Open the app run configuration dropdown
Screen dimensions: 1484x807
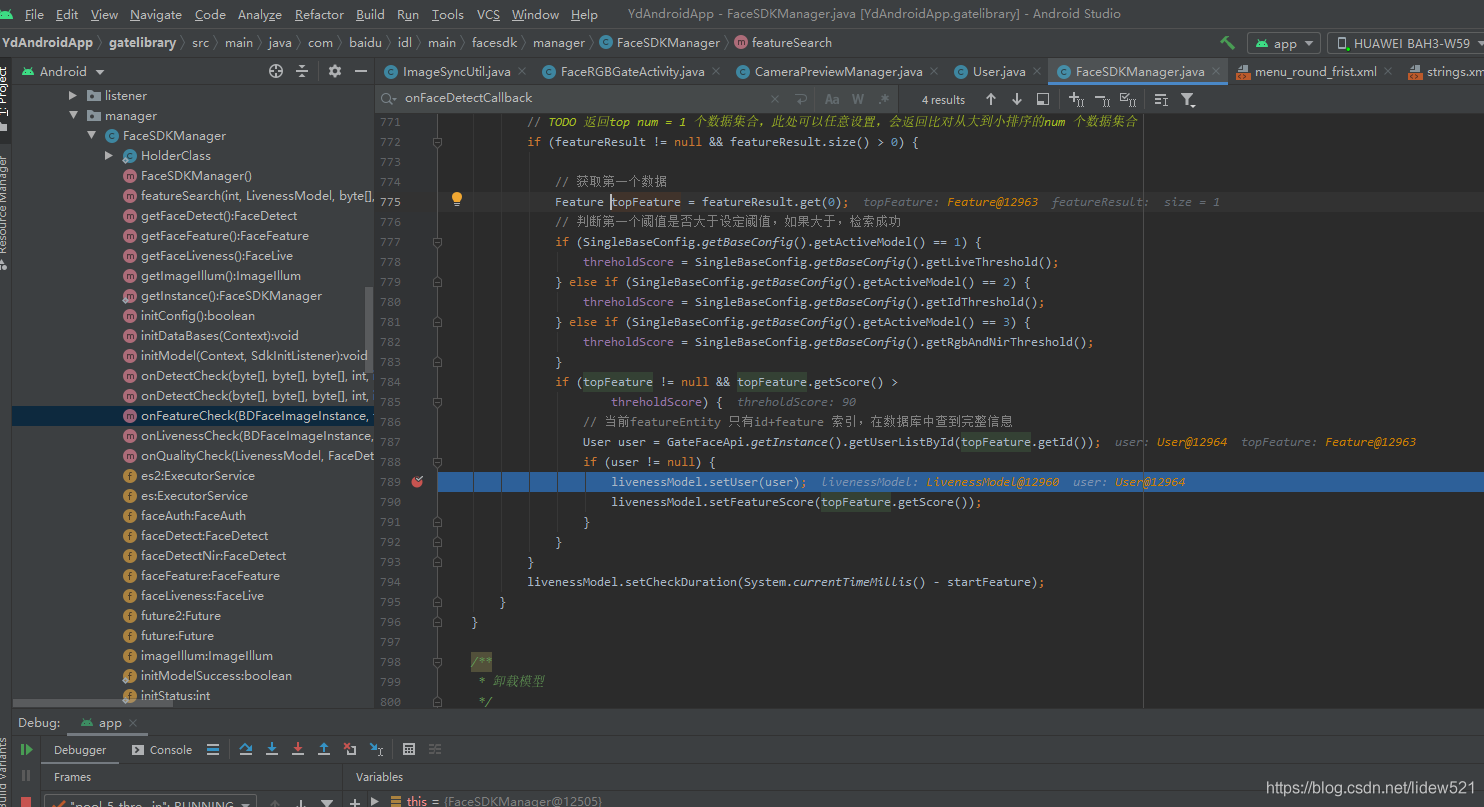[1284, 43]
